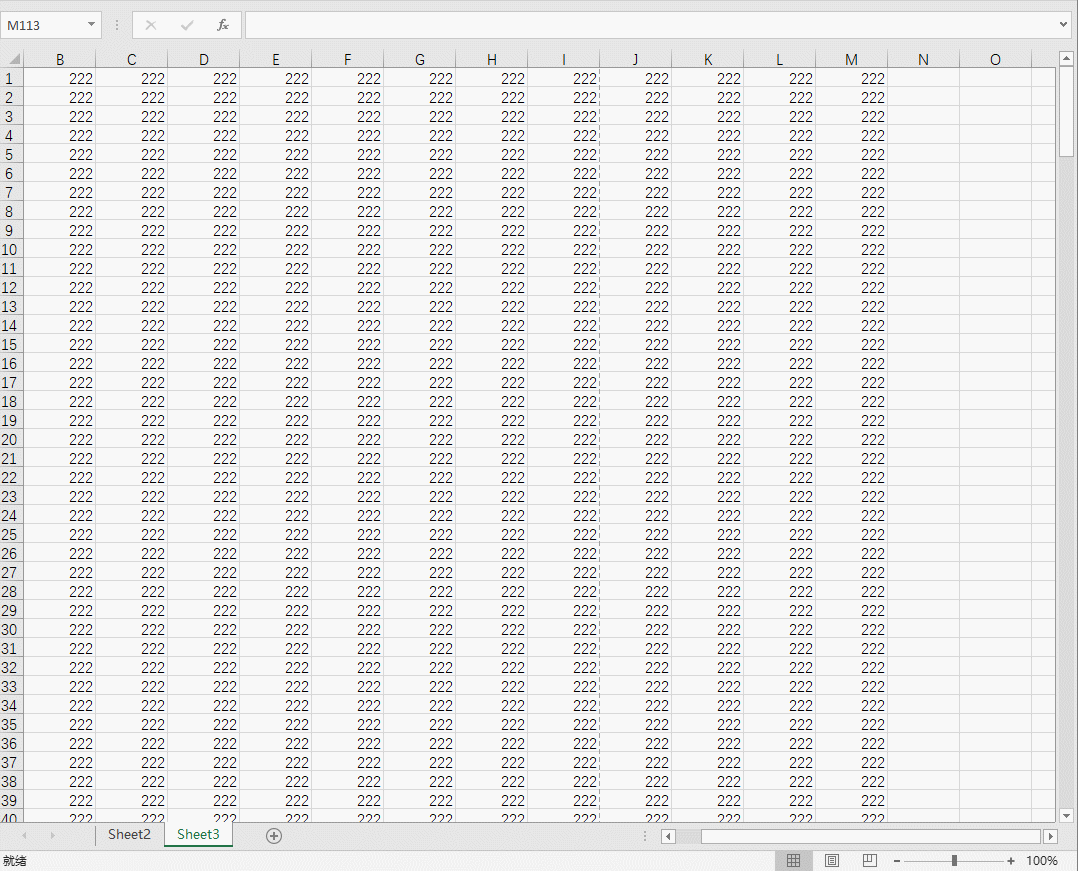Expand the formula bar
This screenshot has width=1078, height=871.
coord(1063,25)
